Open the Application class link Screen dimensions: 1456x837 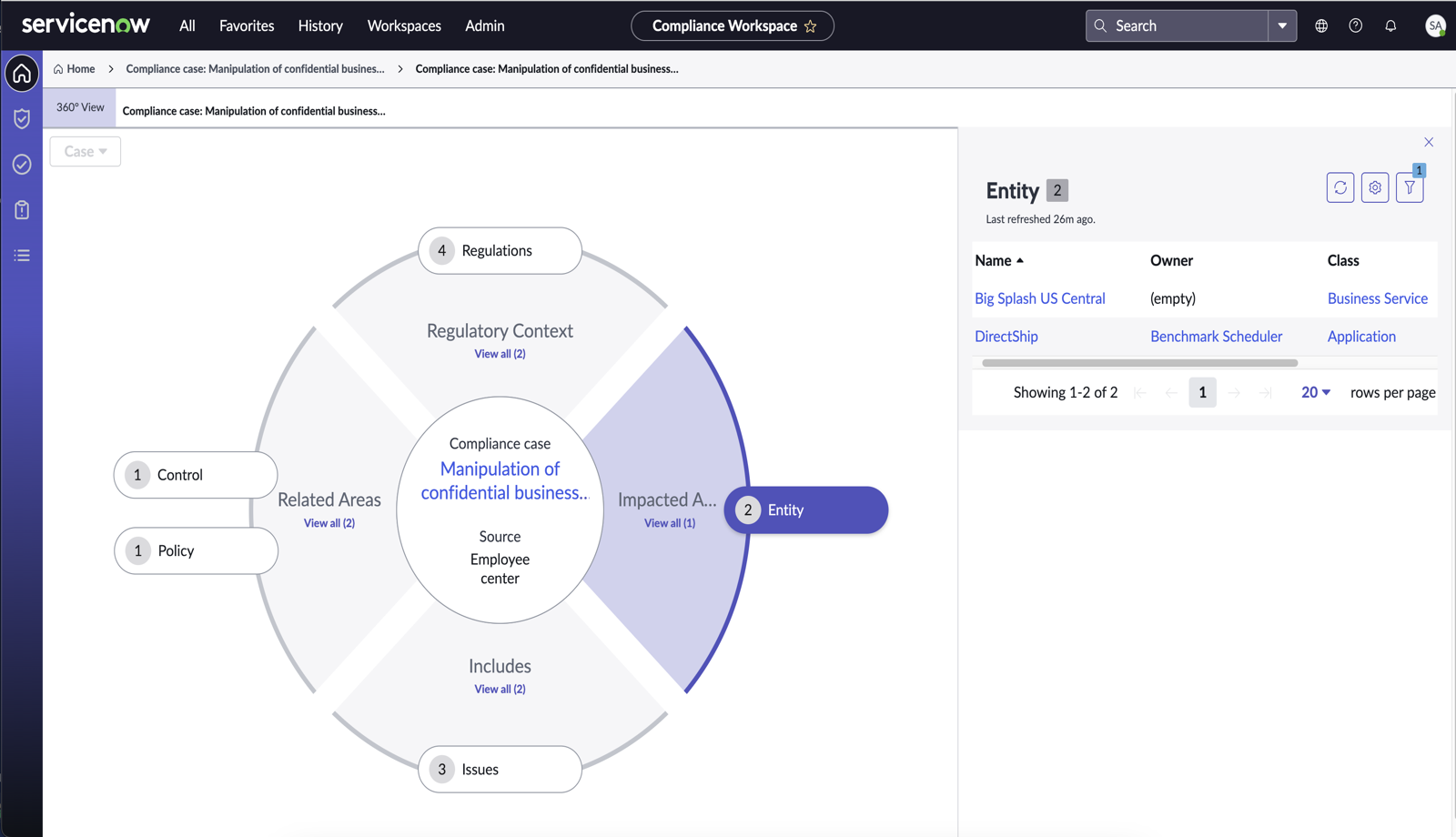point(1361,337)
